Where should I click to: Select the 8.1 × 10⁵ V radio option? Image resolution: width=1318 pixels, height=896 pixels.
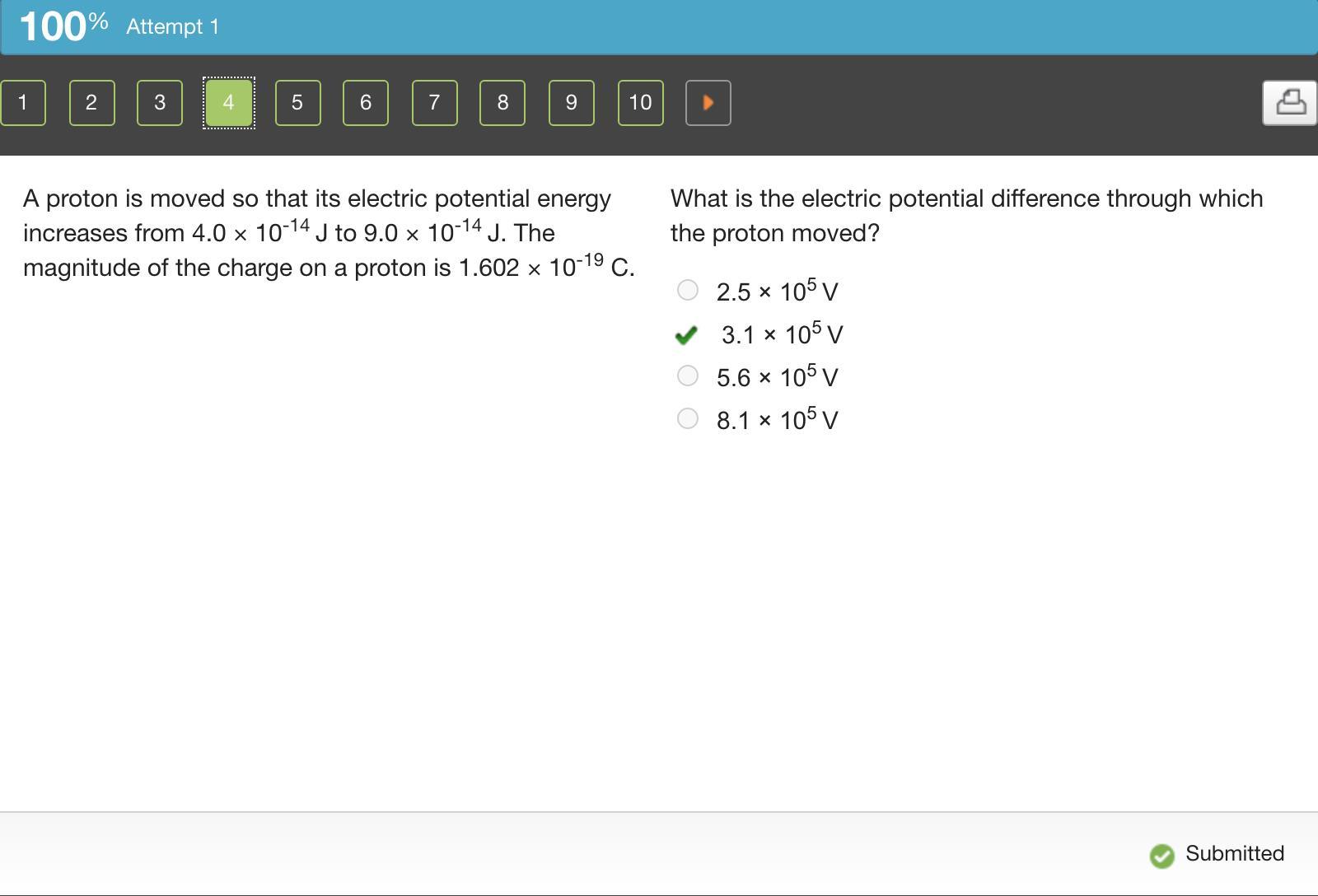click(687, 418)
